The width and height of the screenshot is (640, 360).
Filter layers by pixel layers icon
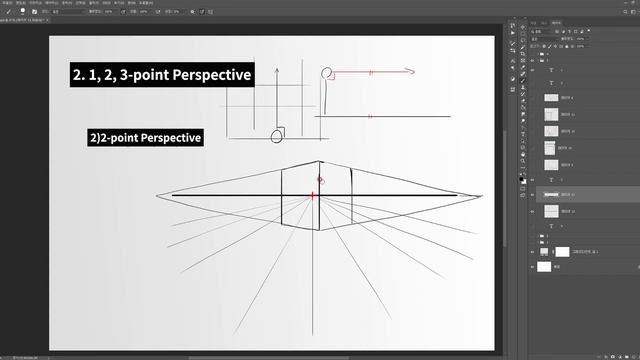coord(557,31)
